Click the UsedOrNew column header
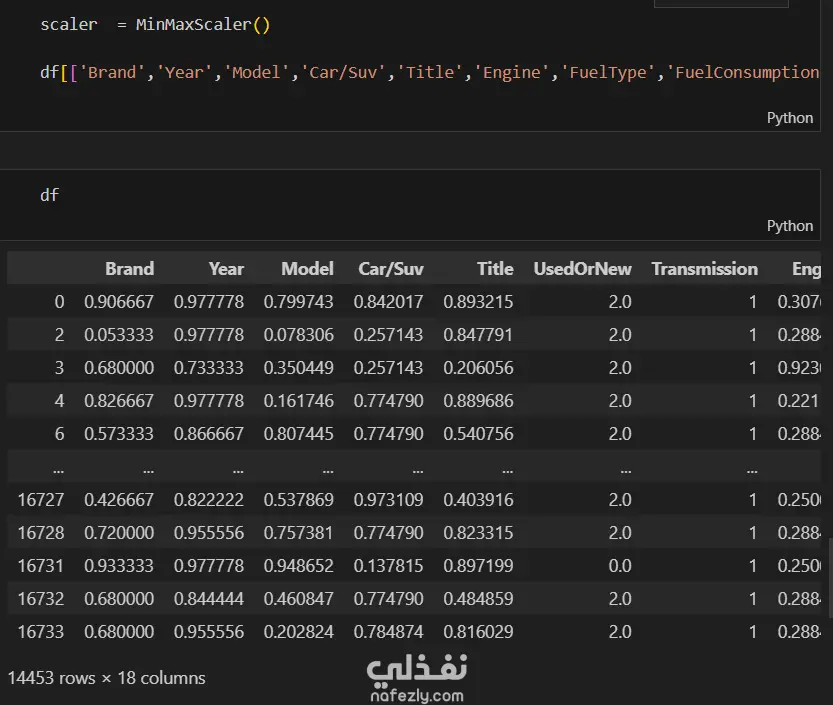Image resolution: width=833 pixels, height=705 pixels. tap(582, 269)
